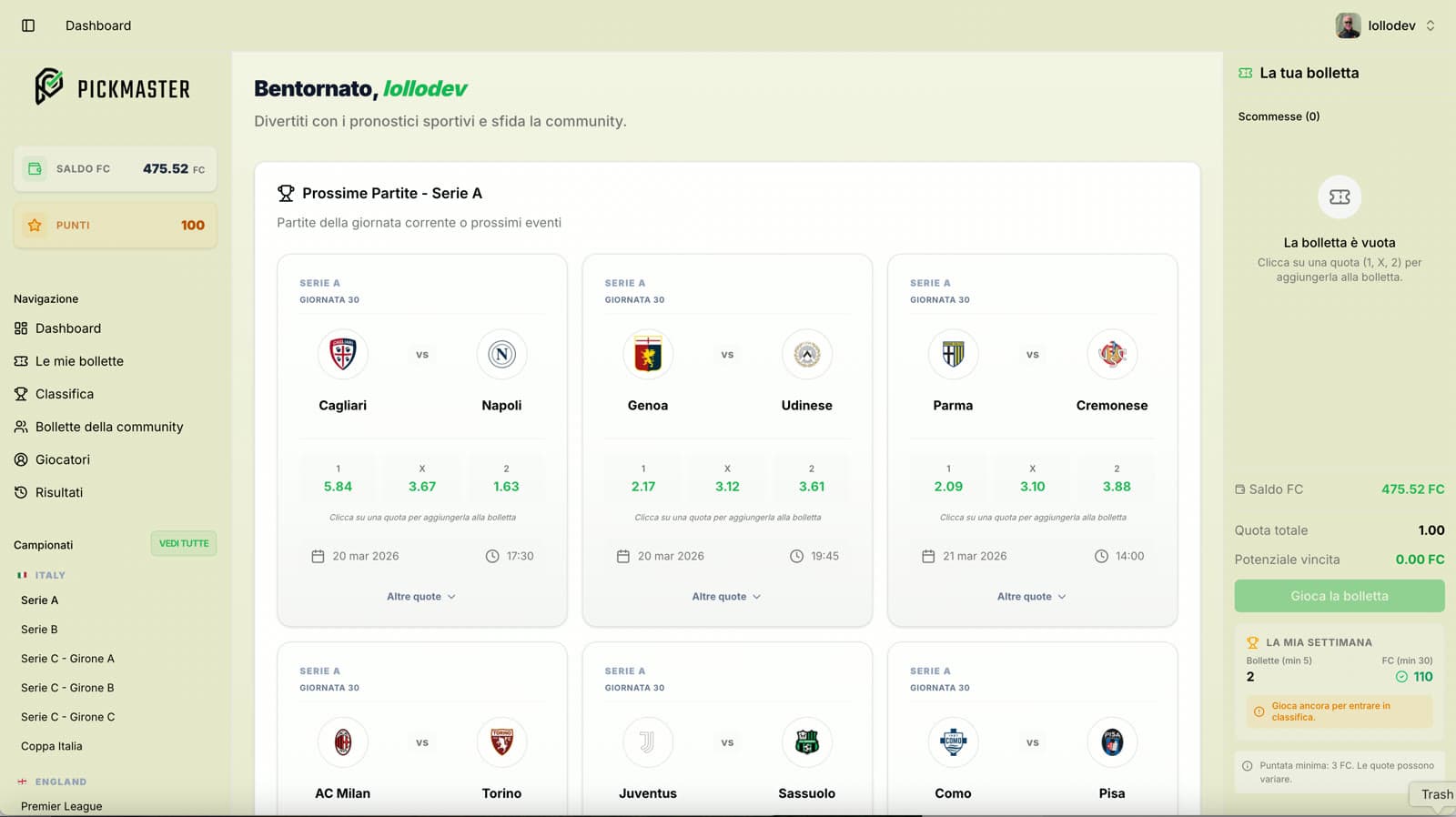Select odds 1.63 for Napoli win
The image size is (1456, 817).
(x=506, y=479)
